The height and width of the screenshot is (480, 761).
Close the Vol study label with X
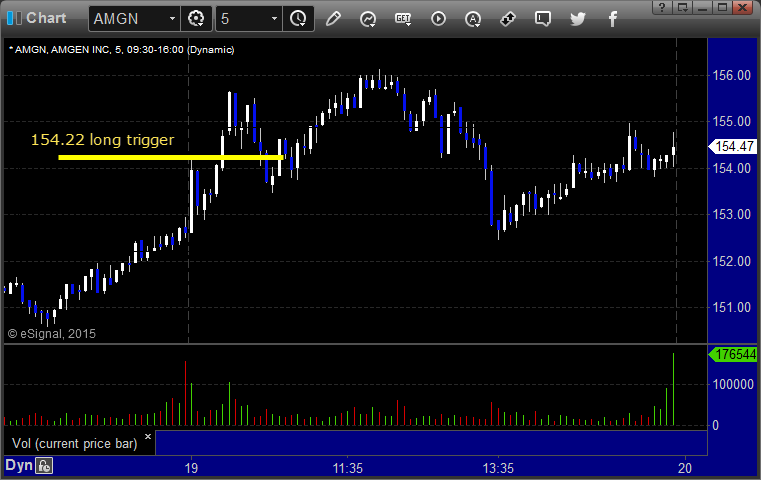coord(148,436)
